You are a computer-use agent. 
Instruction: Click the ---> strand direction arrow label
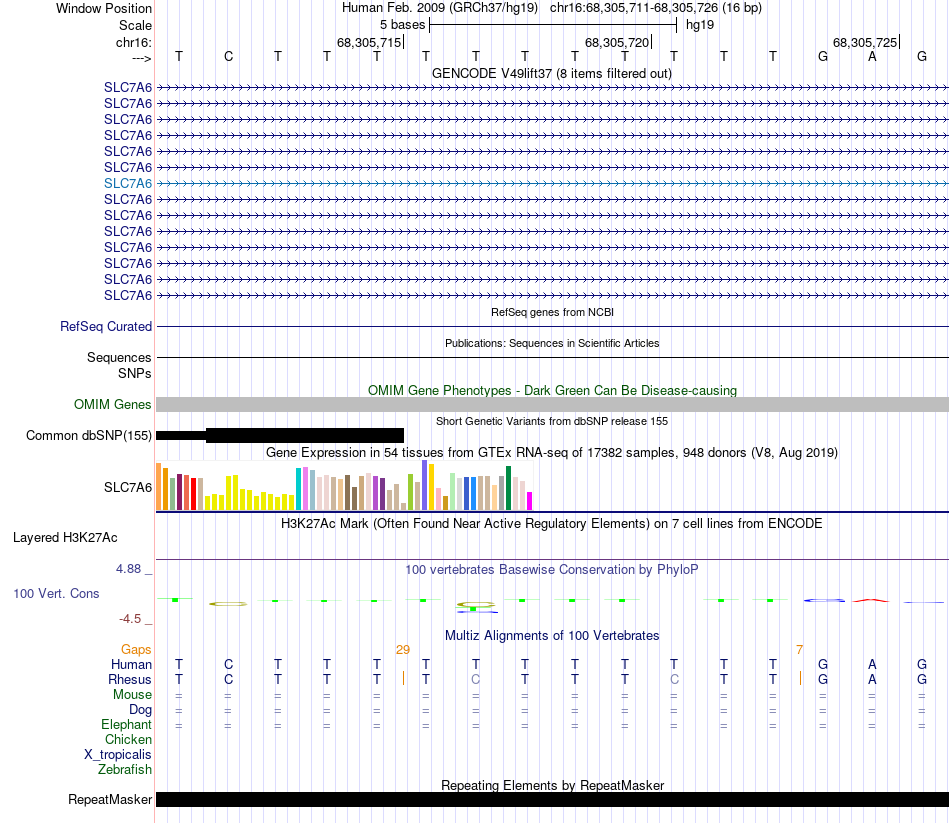pos(141,58)
